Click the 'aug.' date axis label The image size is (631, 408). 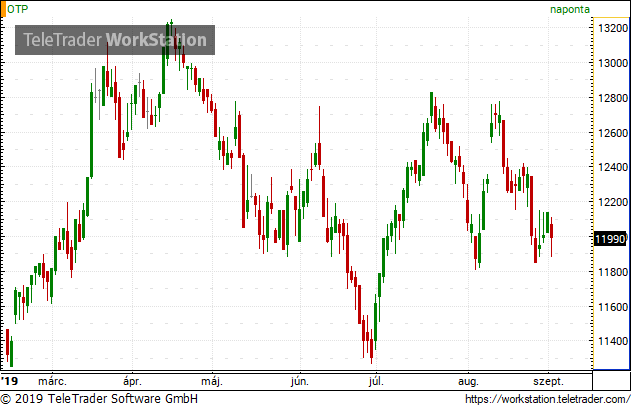point(468,381)
